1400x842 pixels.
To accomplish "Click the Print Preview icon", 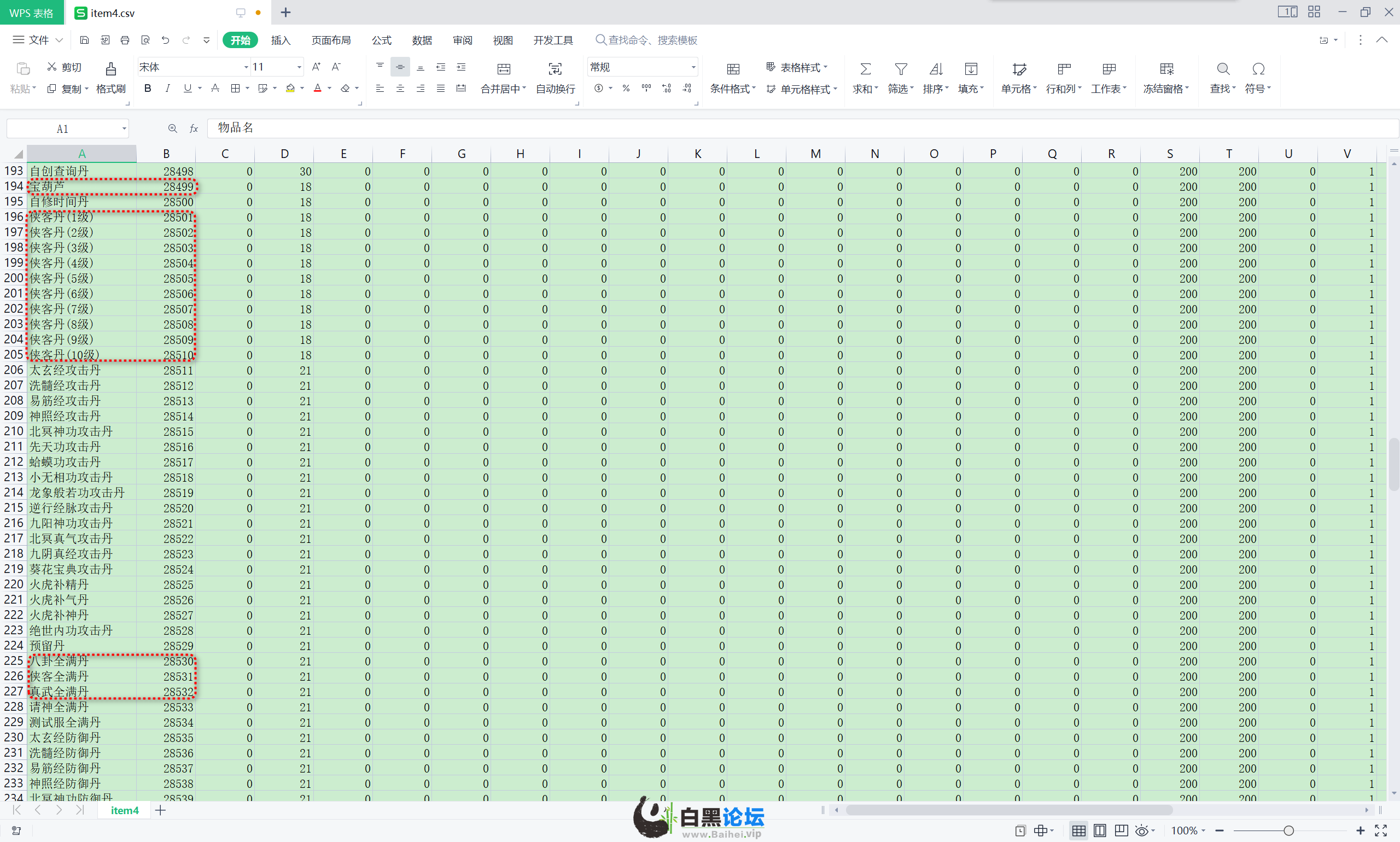I will 145,40.
